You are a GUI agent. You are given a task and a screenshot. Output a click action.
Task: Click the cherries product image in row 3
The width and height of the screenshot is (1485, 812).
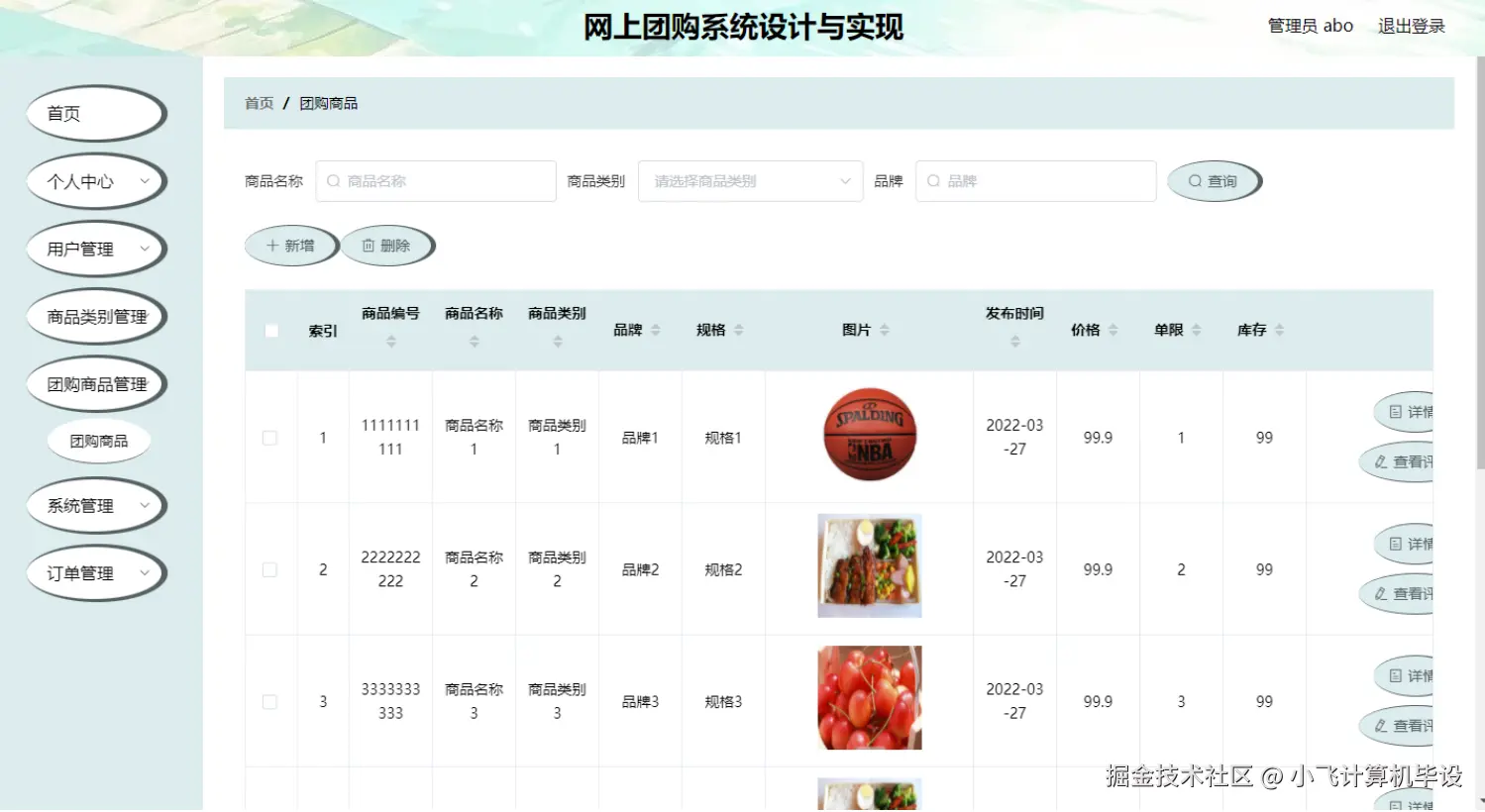[x=870, y=698]
